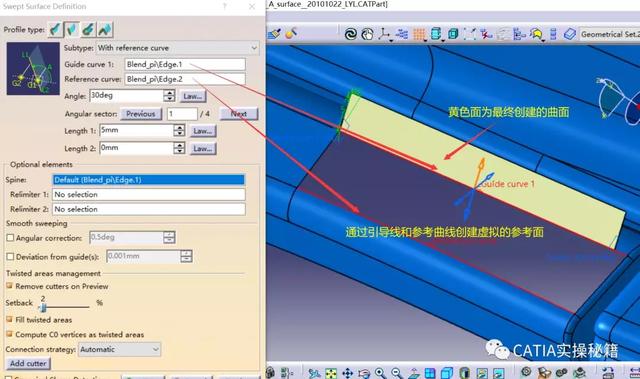Viewport: 640px width, 379px height.
Task: Click the teal cylinder icon in top toolbar
Action: pyautogui.click(x=436, y=34)
